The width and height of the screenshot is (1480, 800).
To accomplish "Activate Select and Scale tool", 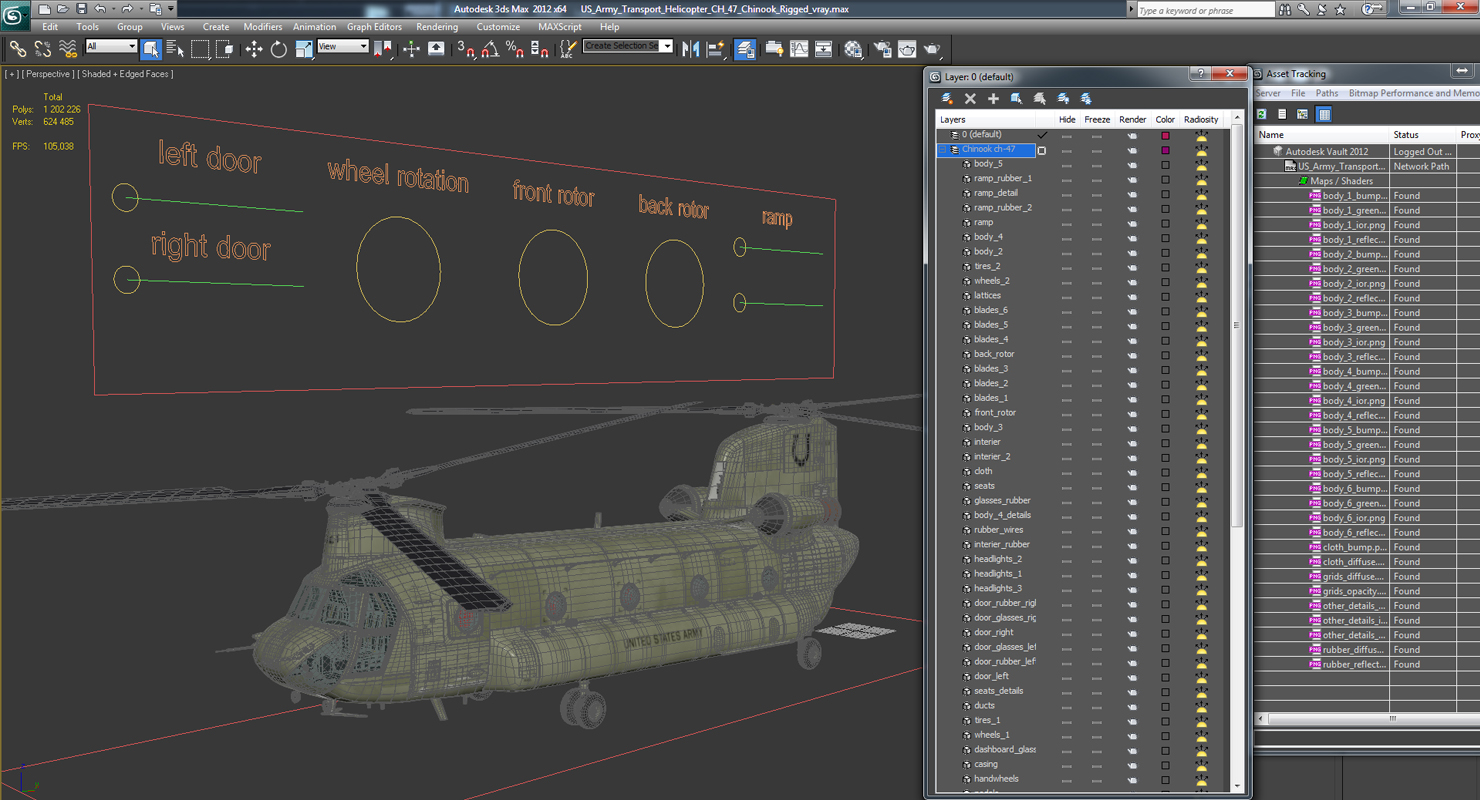I will tap(304, 48).
